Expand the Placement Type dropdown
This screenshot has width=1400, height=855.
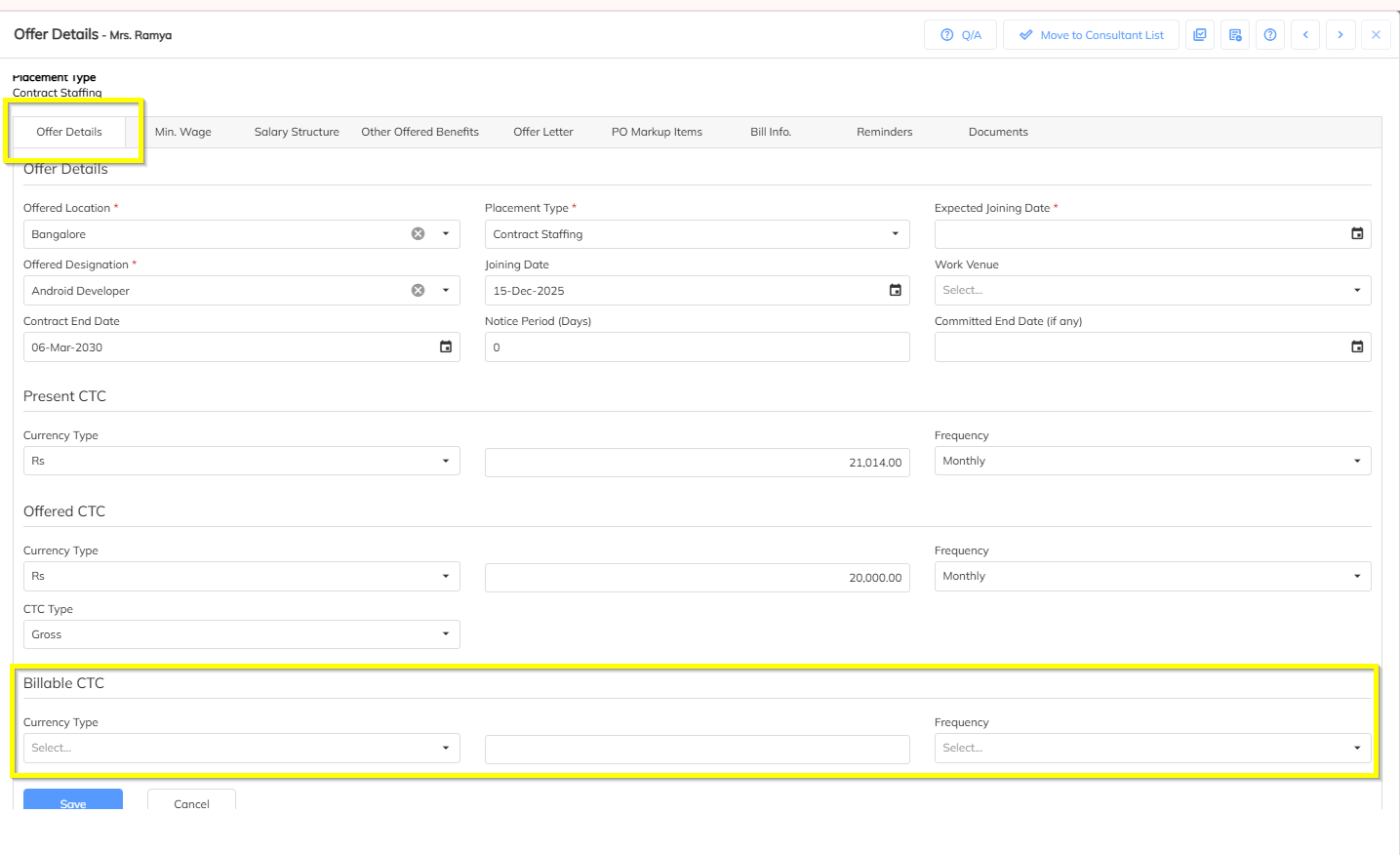895,234
